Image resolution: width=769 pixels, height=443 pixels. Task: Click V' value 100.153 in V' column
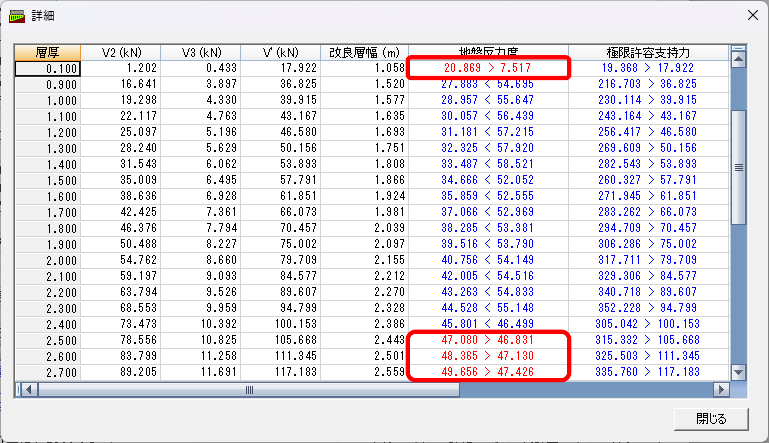[281, 324]
